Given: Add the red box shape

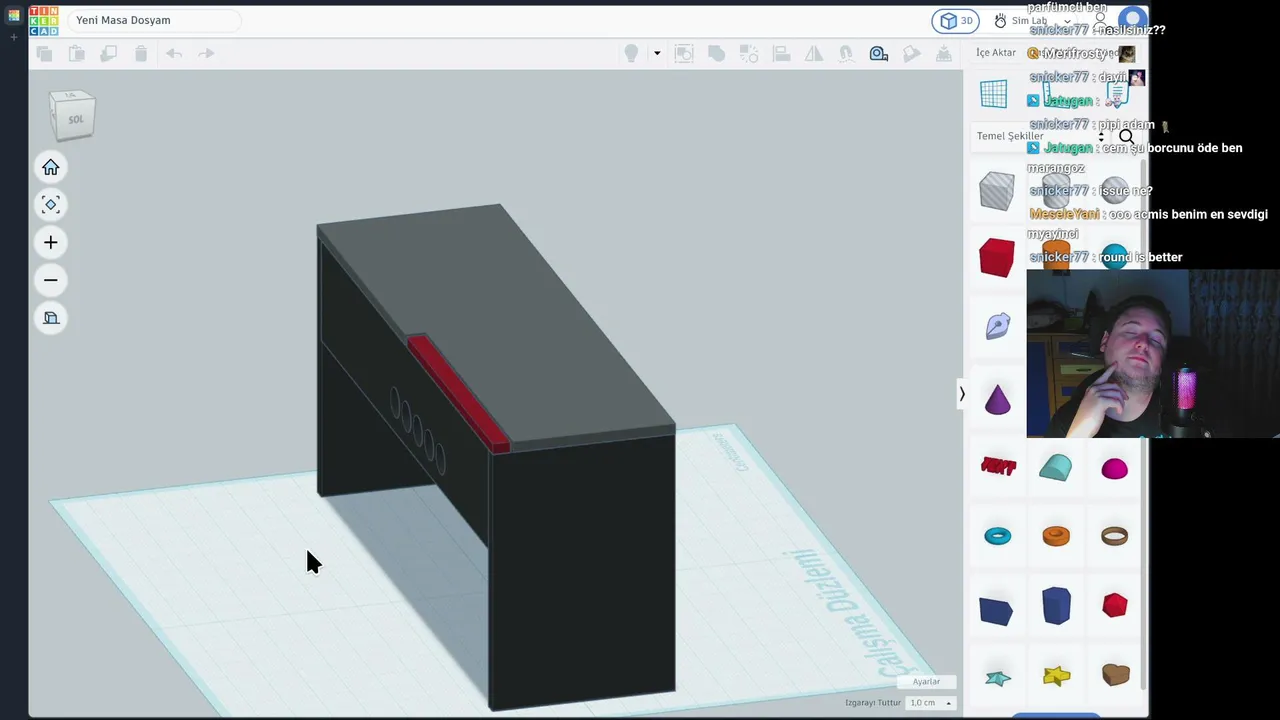Looking at the screenshot, I should 997,258.
